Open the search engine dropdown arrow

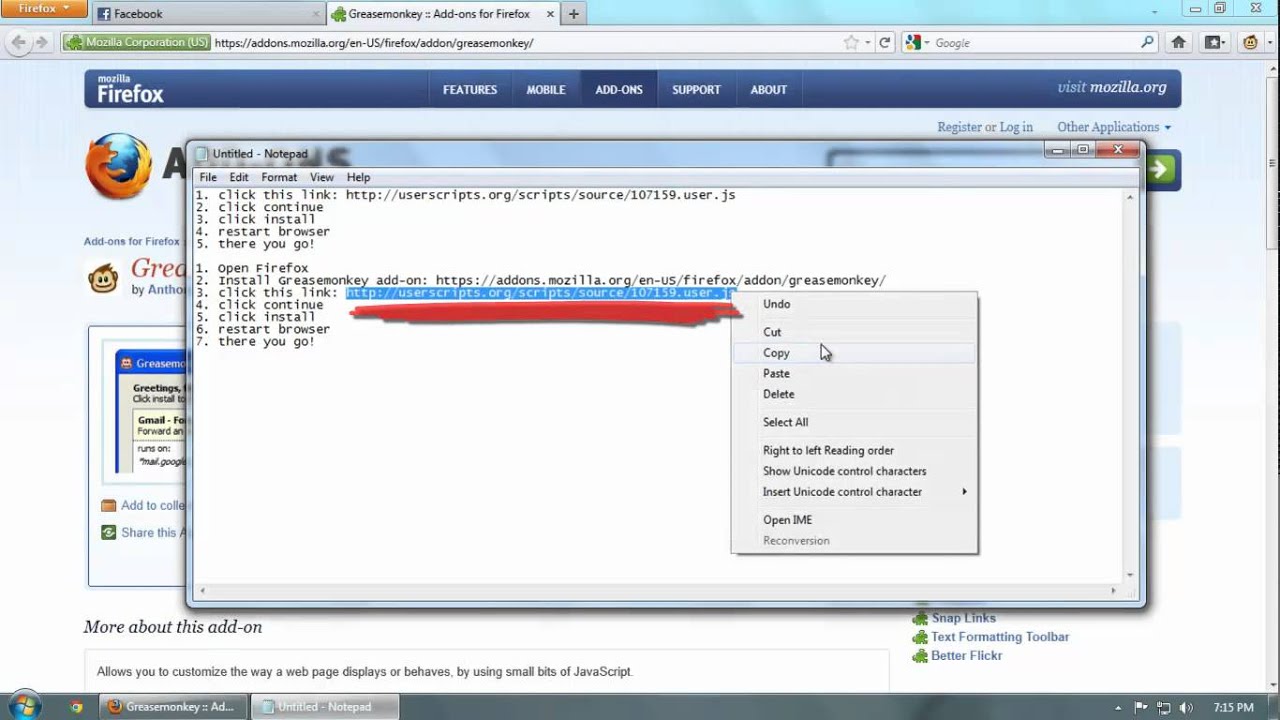(927, 43)
